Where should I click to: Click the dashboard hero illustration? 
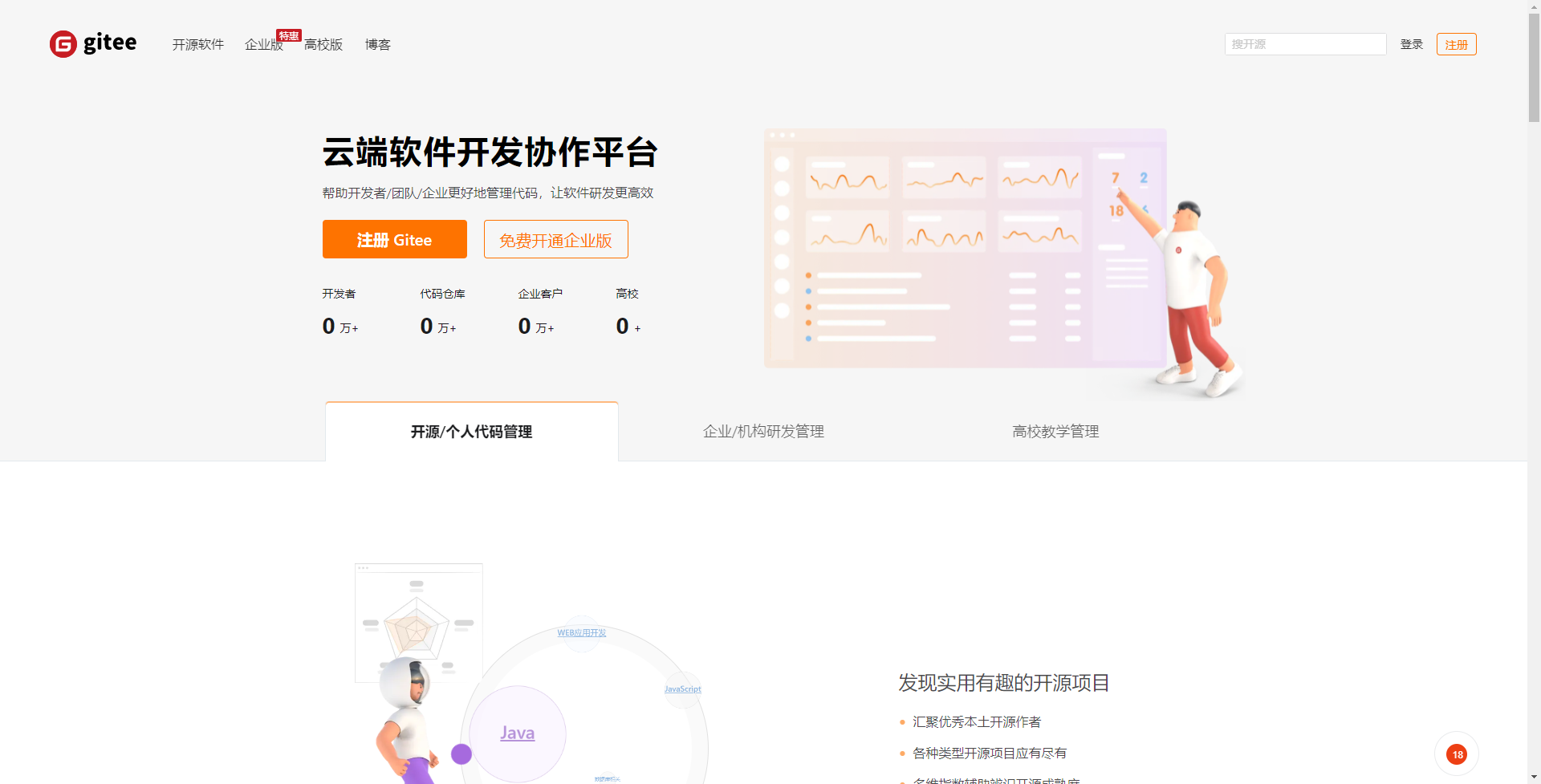coord(965,249)
